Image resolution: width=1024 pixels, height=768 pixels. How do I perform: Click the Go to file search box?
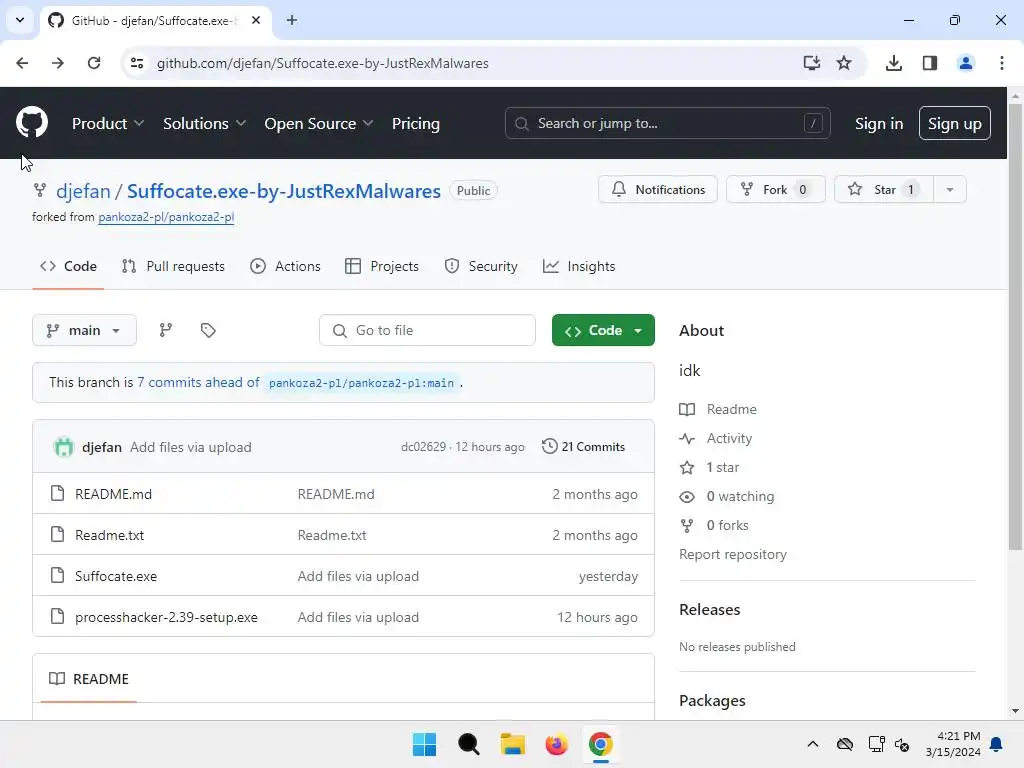click(427, 330)
